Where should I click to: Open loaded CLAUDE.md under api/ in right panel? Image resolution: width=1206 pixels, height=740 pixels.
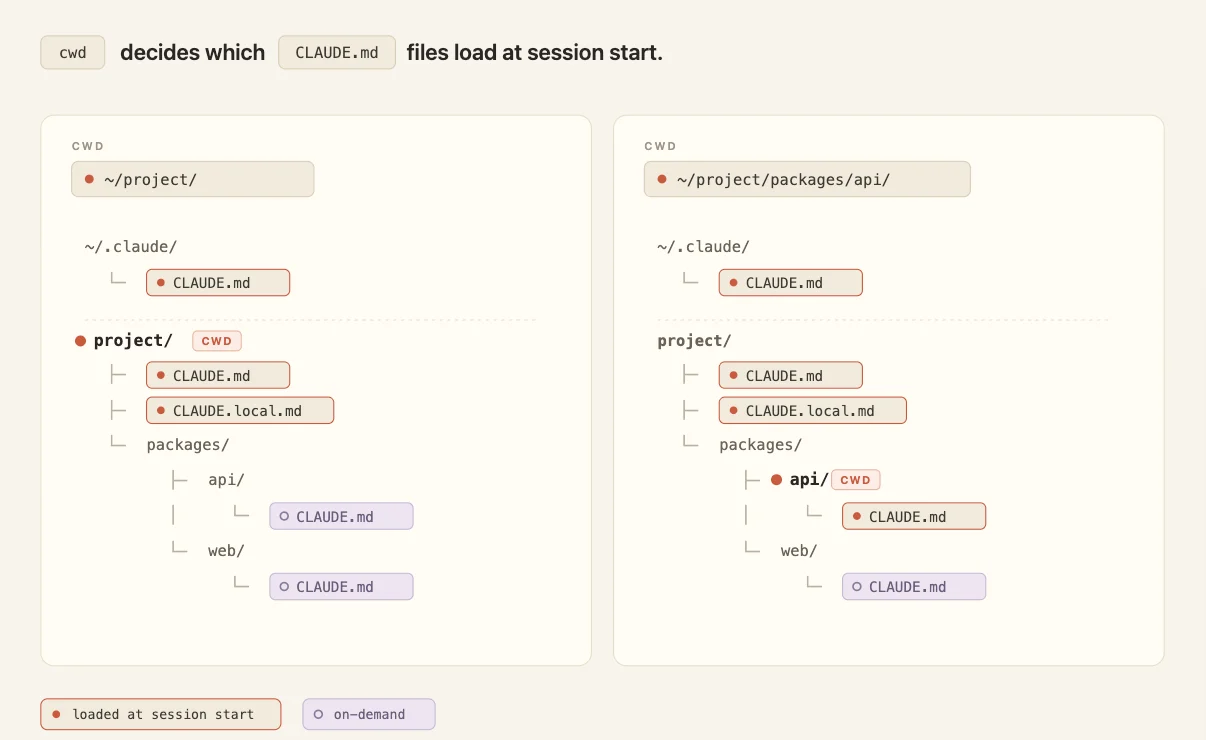pyautogui.click(x=914, y=516)
